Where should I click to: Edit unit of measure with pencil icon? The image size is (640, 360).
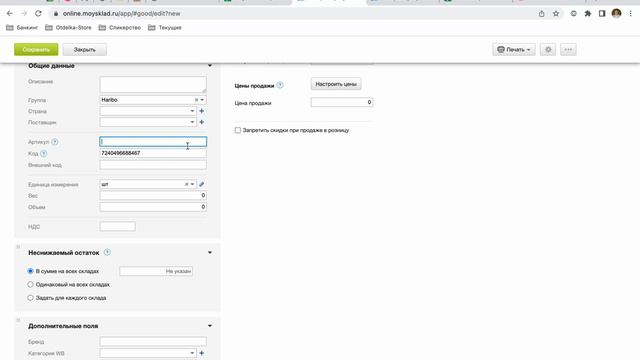202,184
